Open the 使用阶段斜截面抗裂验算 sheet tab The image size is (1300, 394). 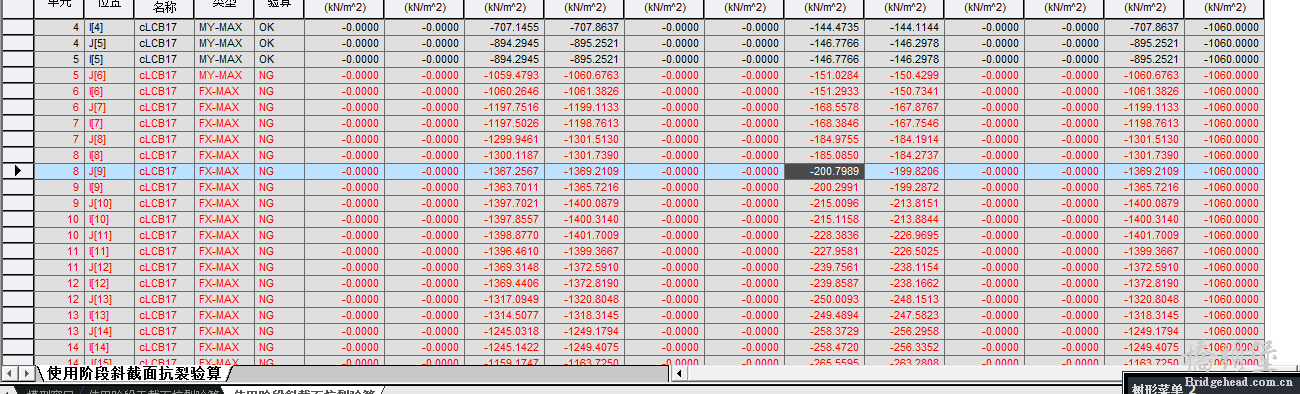pyautogui.click(x=134, y=373)
